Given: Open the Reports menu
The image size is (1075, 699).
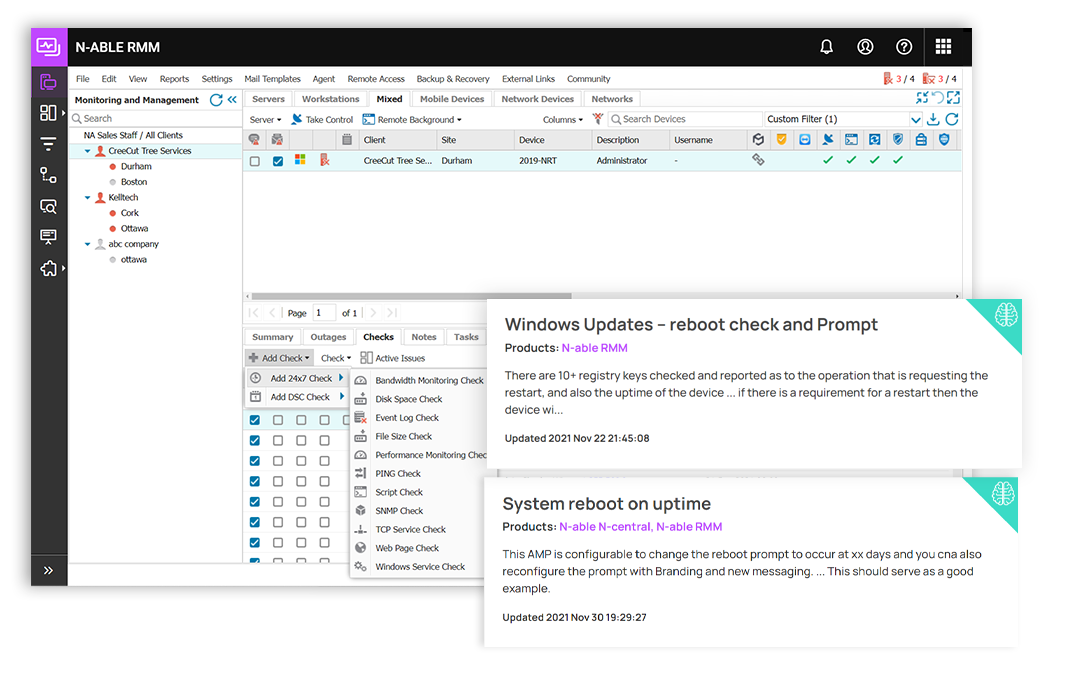Looking at the screenshot, I should point(174,79).
